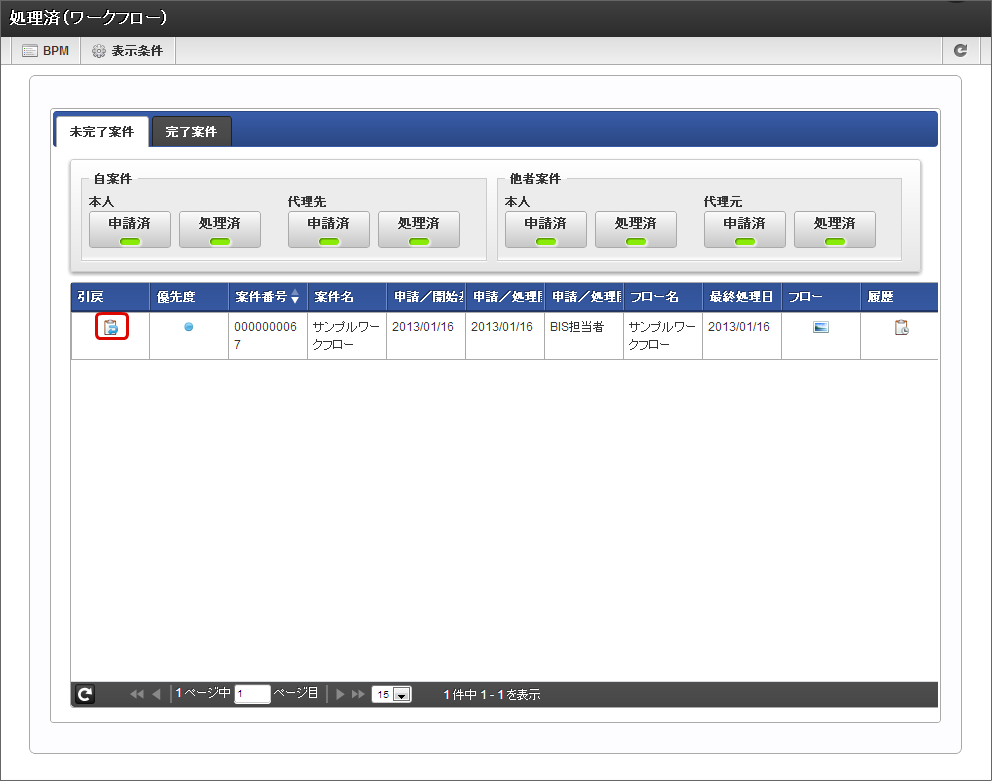The width and height of the screenshot is (992, 781).
Task: Toggle 他者案件 代理元 申請済 filter
Action: tap(744, 229)
